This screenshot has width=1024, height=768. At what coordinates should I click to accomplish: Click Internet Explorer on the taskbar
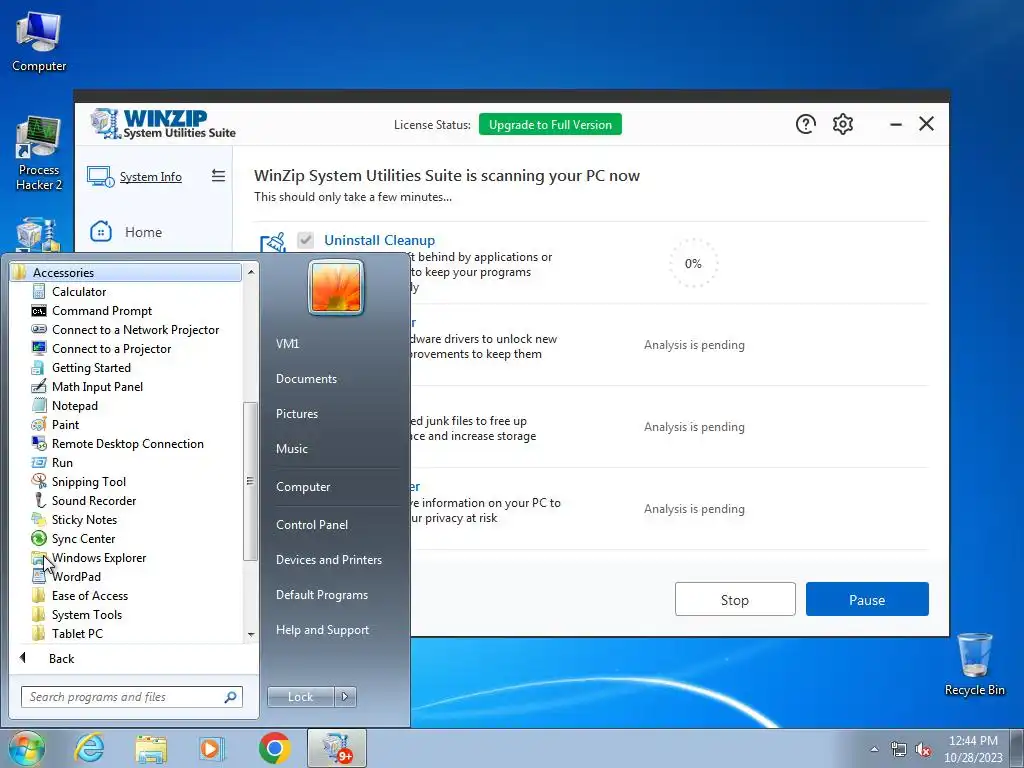89,748
